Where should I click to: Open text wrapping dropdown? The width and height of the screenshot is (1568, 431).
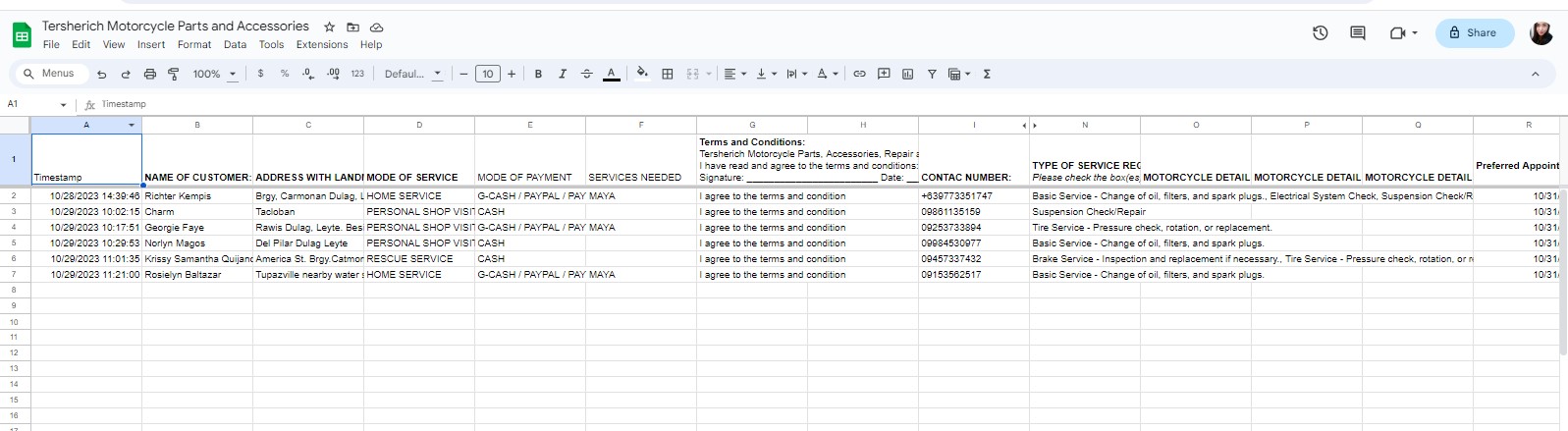tap(796, 74)
